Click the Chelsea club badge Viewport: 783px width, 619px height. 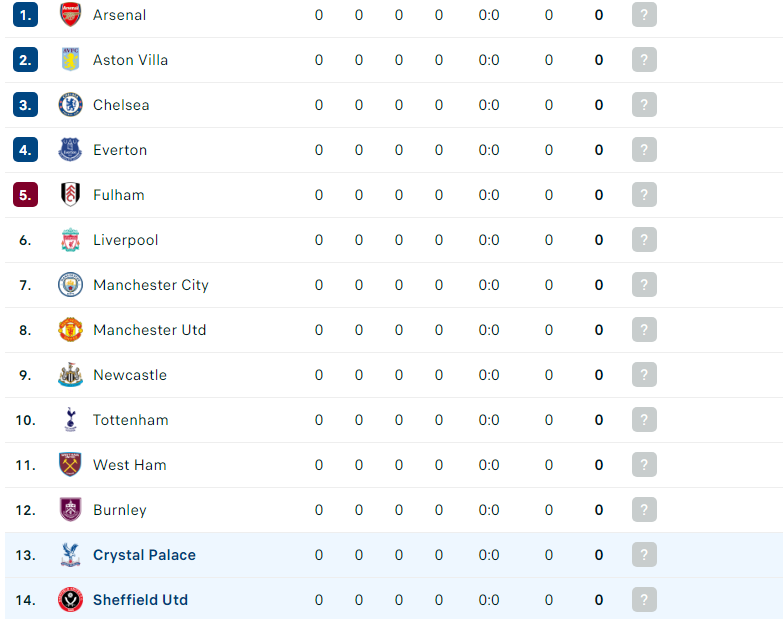[x=70, y=105]
